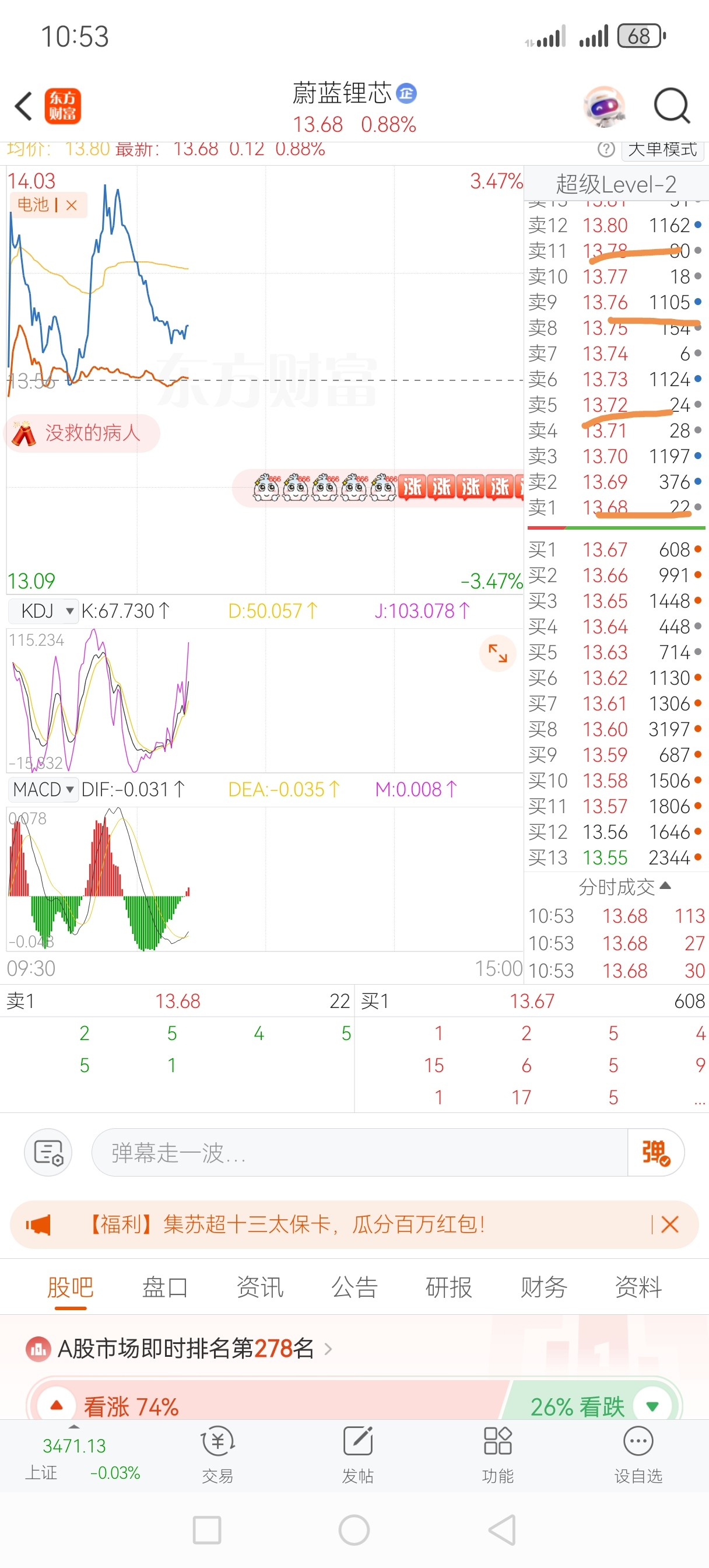709x1568 pixels.
Task: Tap the 弹幕走一波 input field
Action: (359, 1152)
